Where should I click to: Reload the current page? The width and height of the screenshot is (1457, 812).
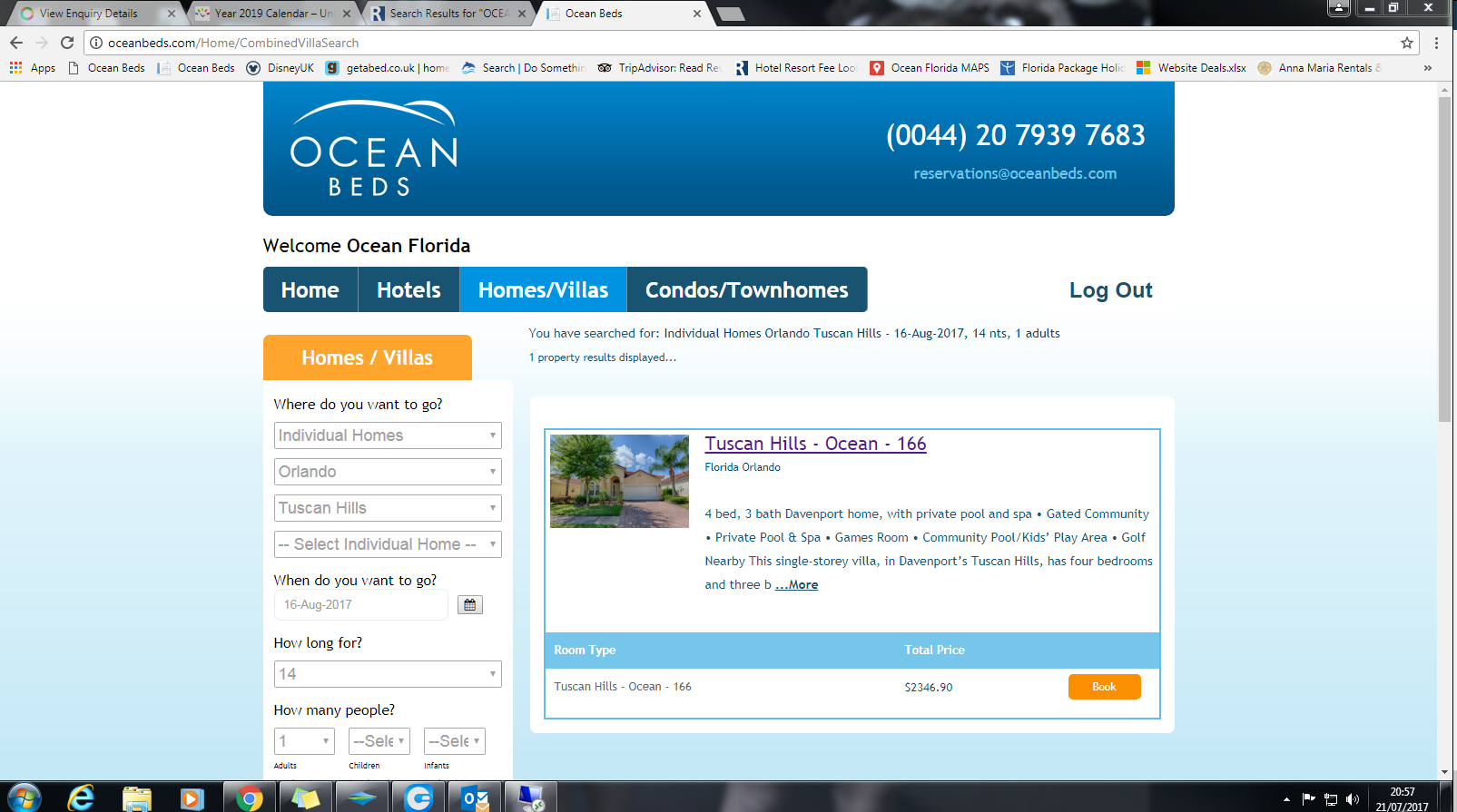(x=67, y=43)
